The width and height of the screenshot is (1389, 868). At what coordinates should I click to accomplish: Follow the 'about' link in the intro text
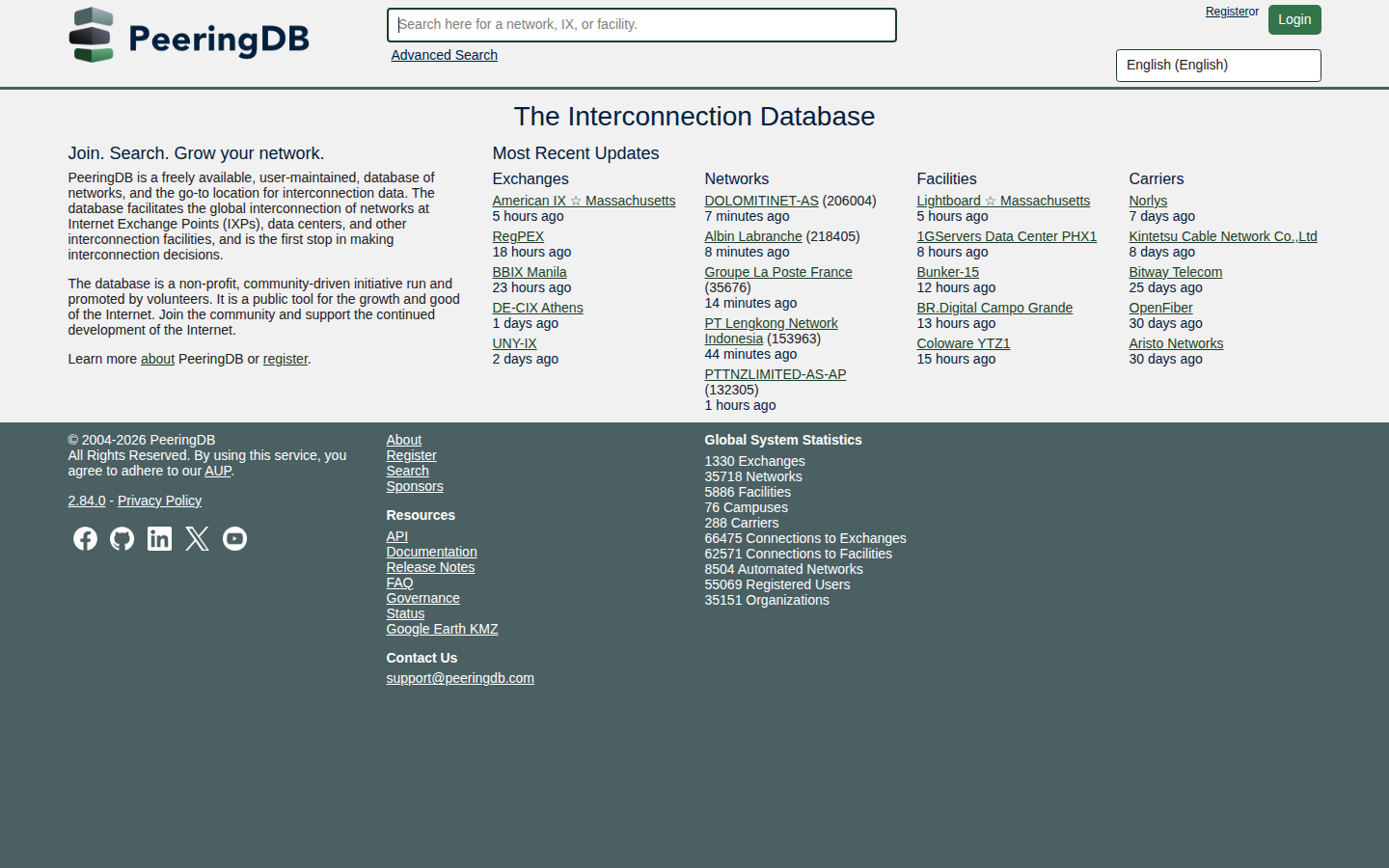157,359
